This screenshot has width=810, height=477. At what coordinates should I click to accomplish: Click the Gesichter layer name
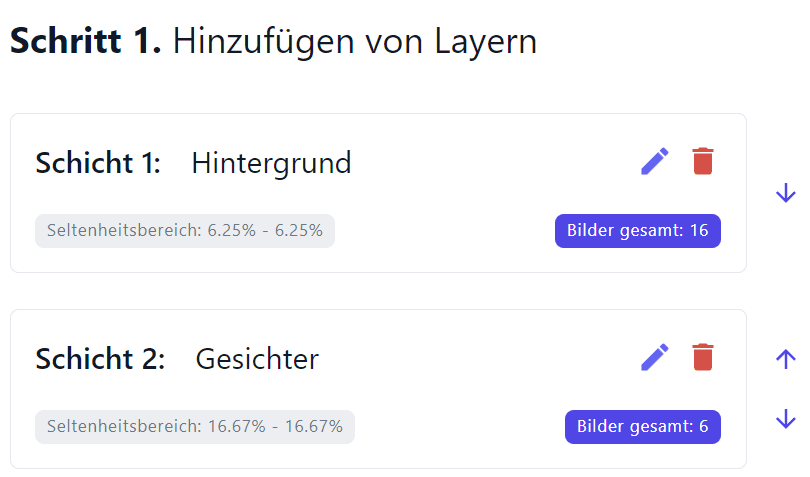click(257, 359)
